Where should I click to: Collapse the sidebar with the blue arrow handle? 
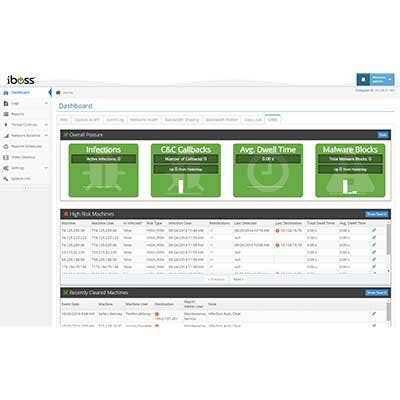tap(50, 92)
